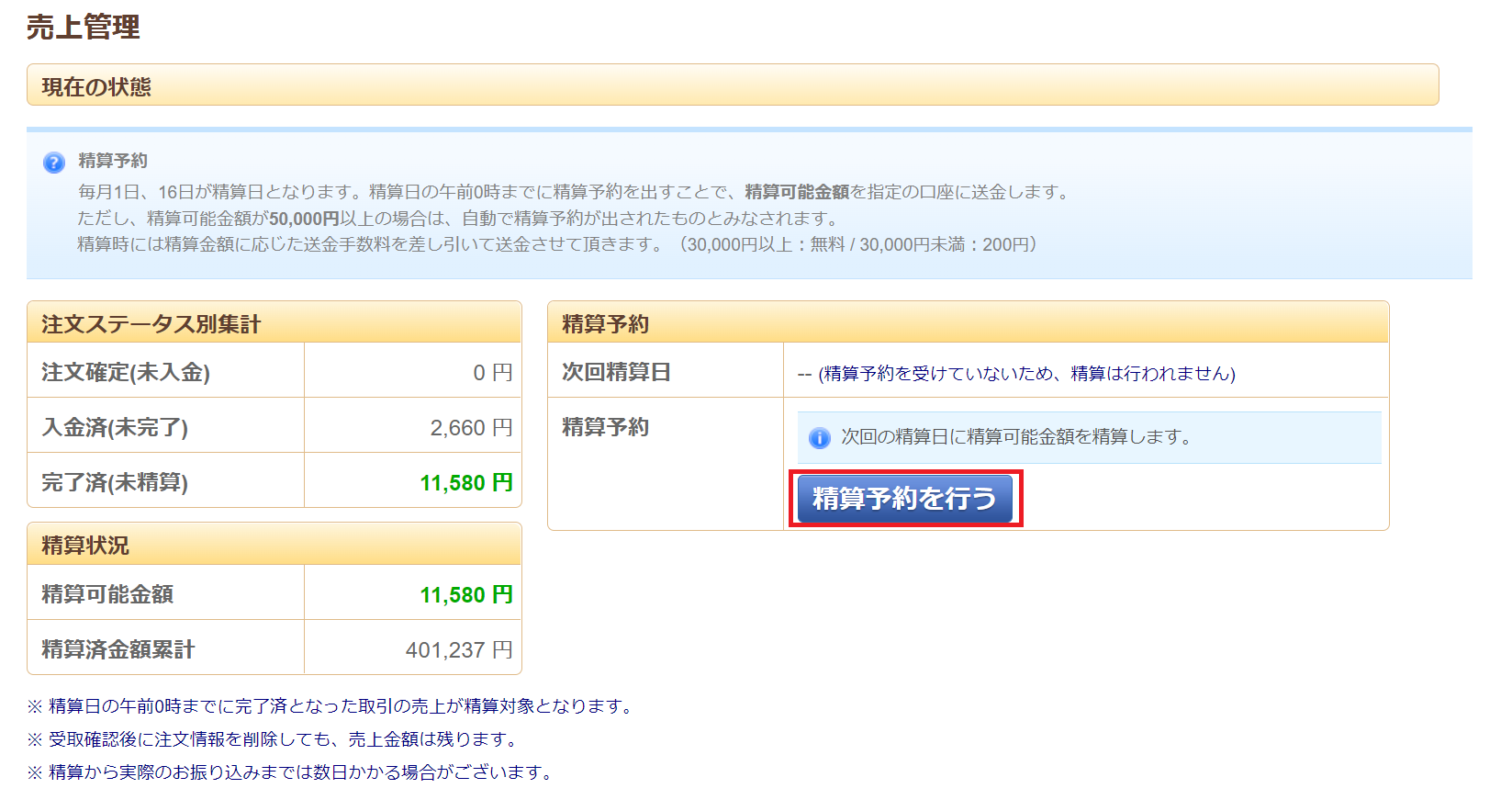Select the 売上管理 page title

(84, 28)
